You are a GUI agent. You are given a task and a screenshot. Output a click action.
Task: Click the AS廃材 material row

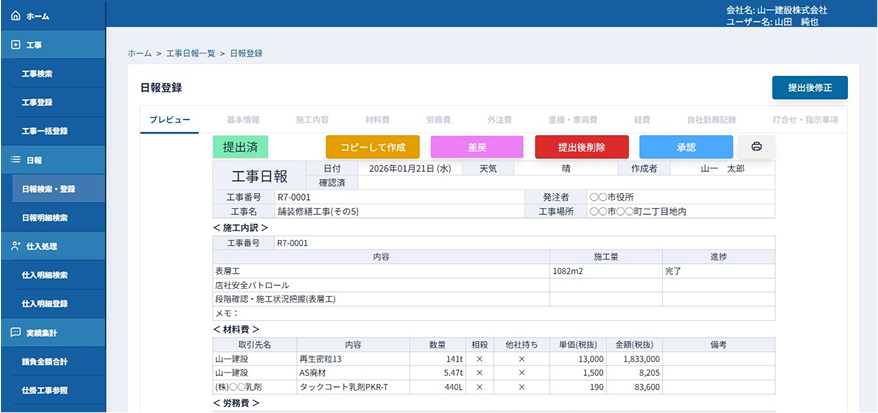coord(494,373)
